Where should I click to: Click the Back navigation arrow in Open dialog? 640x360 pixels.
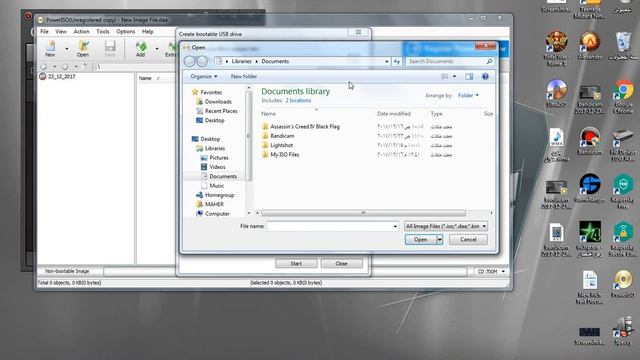coord(189,61)
